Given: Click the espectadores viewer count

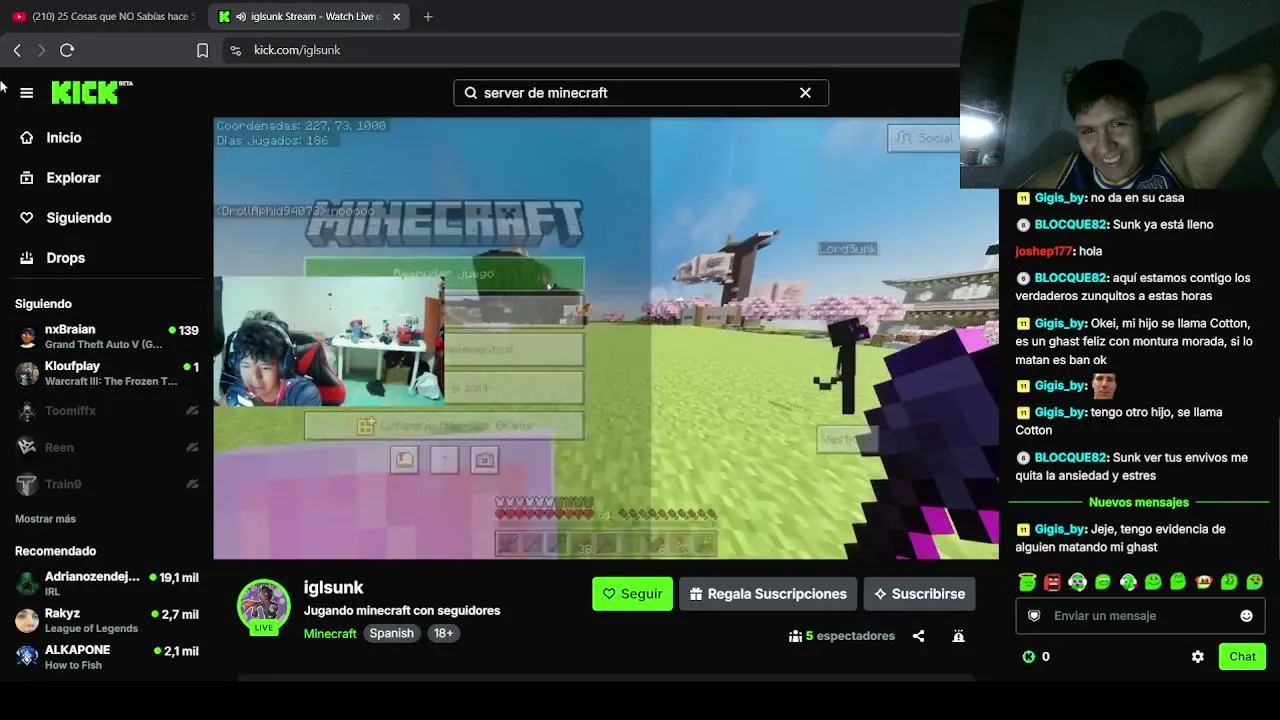Looking at the screenshot, I should click(x=841, y=636).
